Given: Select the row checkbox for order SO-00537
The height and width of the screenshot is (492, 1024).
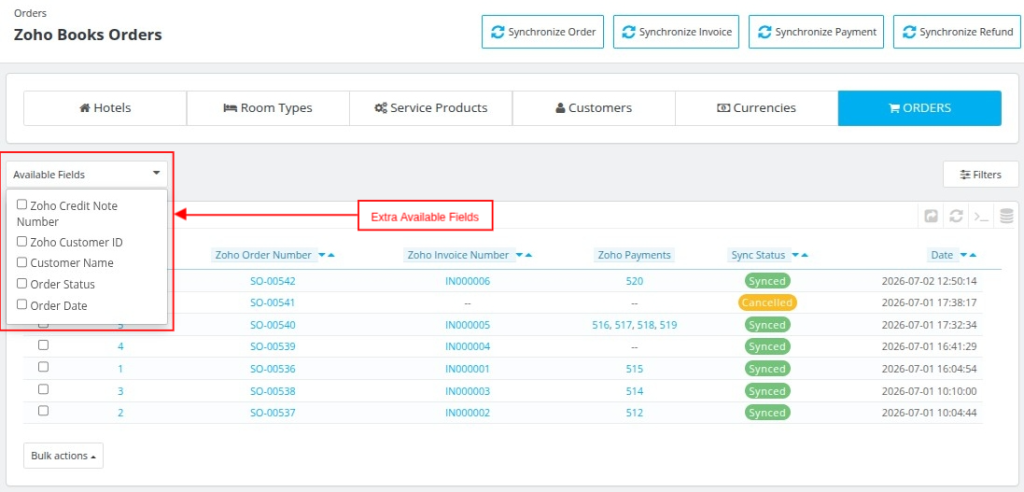Looking at the screenshot, I should coord(43,411).
